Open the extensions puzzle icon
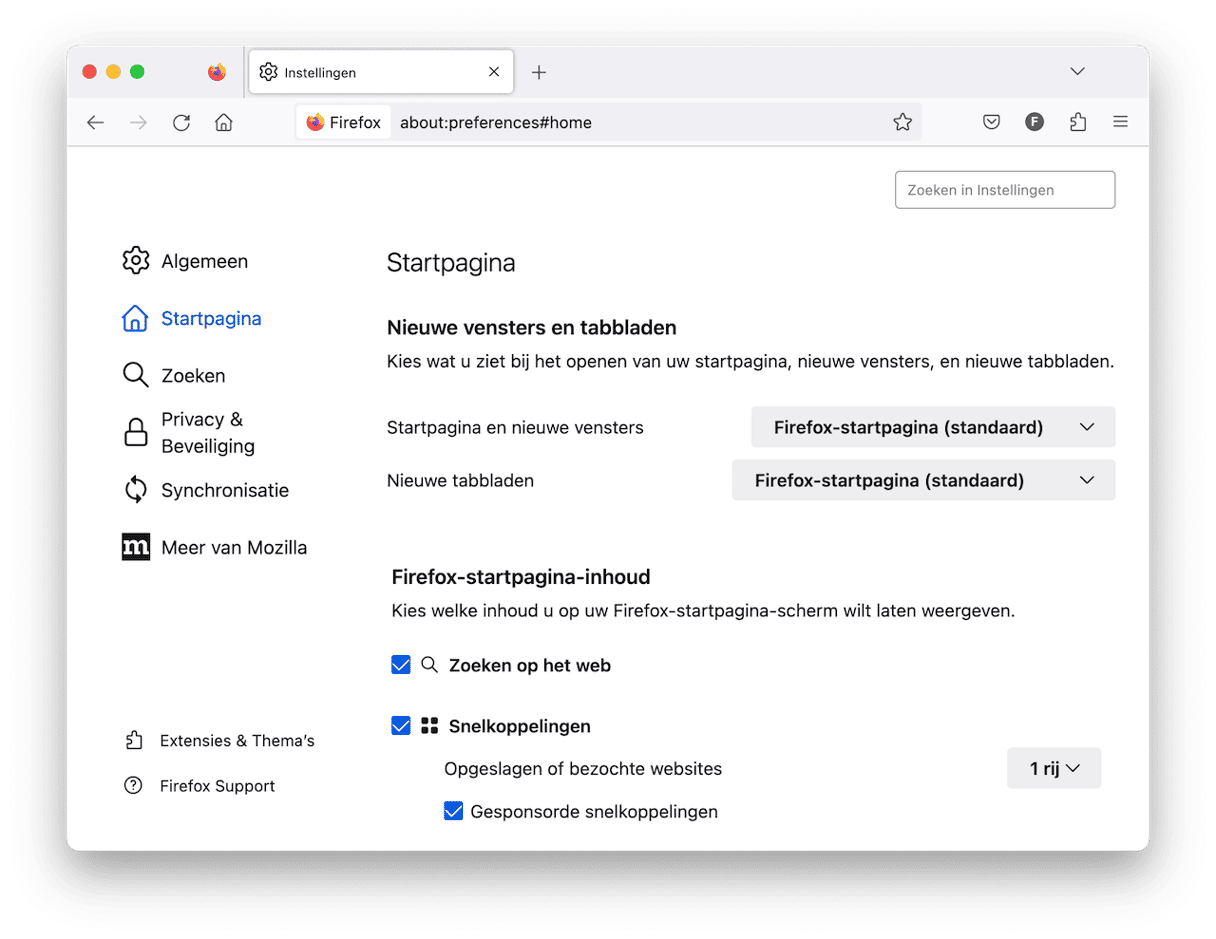Screen dimensions: 1216x939 click(x=1077, y=122)
